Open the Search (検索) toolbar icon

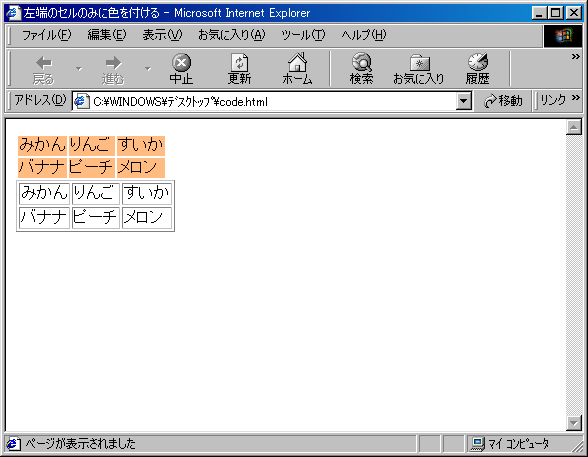pos(362,62)
